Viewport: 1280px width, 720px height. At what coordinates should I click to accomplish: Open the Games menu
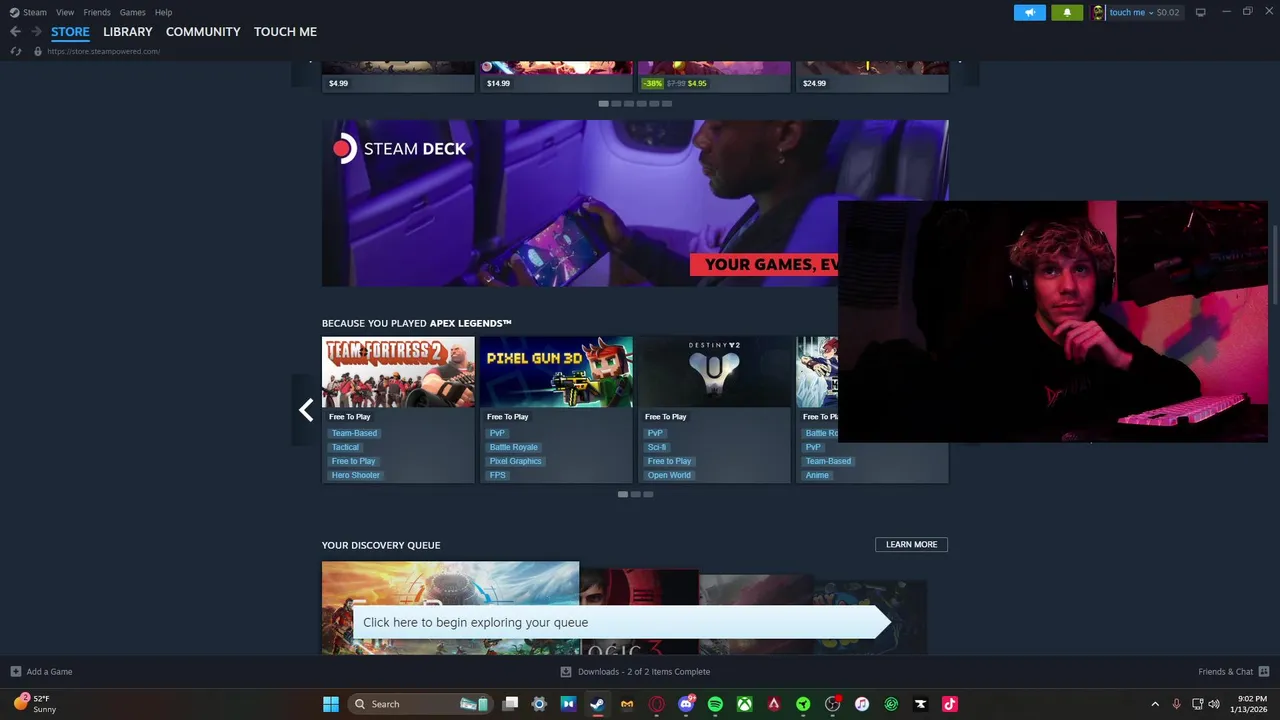(132, 12)
